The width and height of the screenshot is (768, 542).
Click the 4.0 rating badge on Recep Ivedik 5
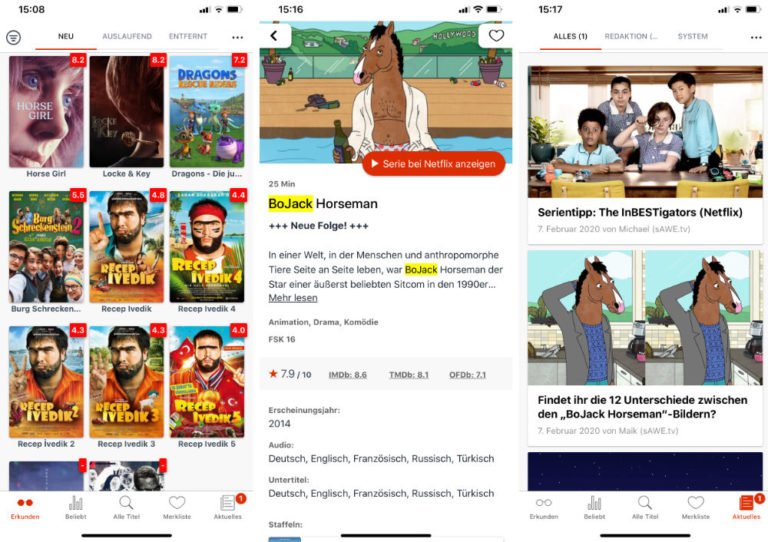(x=239, y=330)
